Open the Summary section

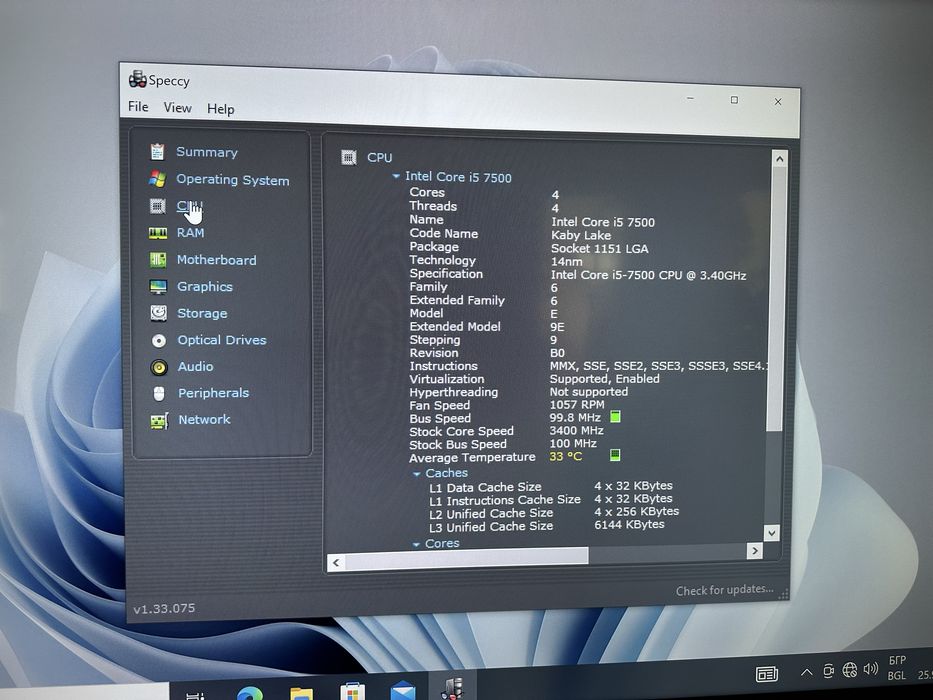click(x=206, y=152)
